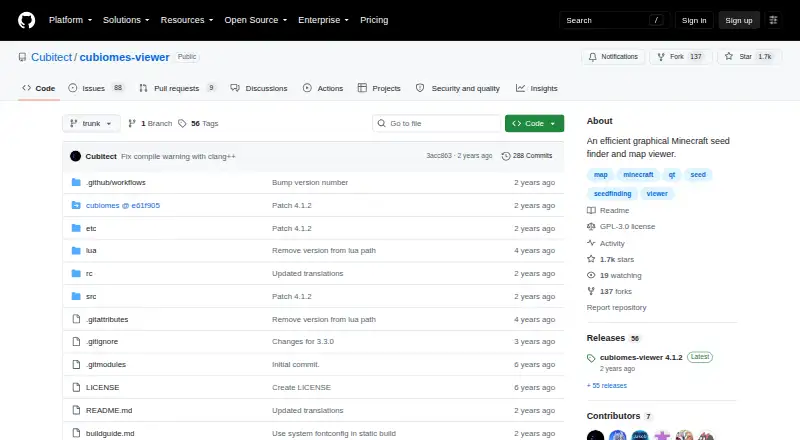
Task: Click the LICENSE file icon
Action: pyautogui.click(x=76, y=387)
